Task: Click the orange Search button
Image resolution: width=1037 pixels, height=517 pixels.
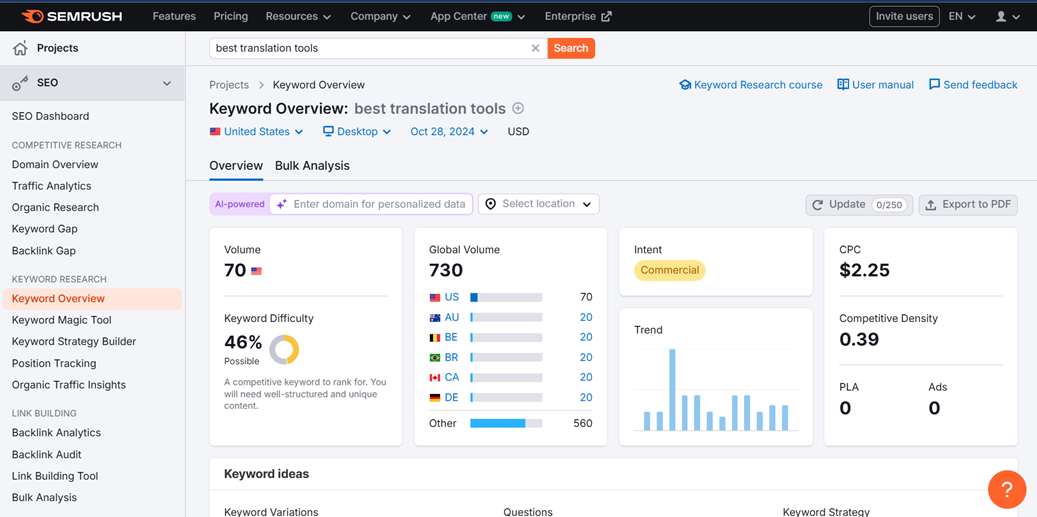Action: (571, 48)
